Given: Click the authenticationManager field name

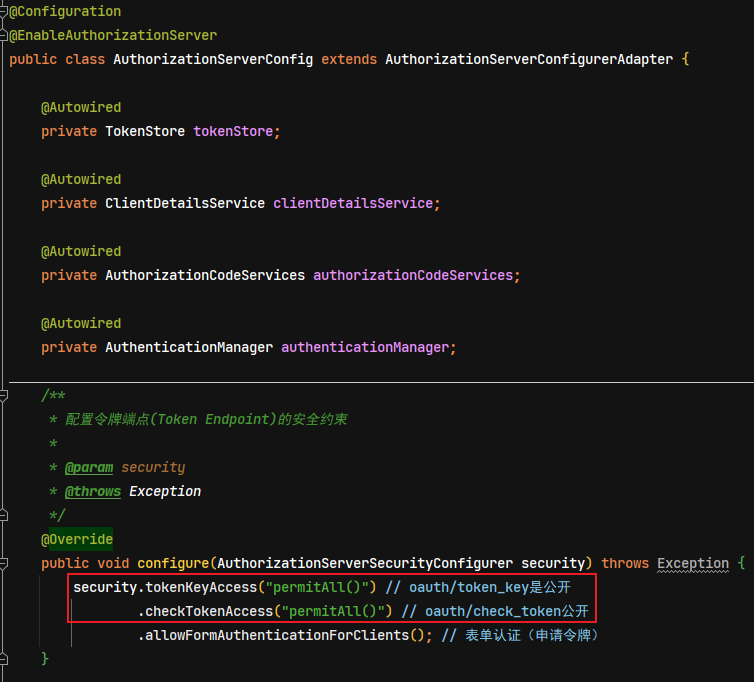Looking at the screenshot, I should pyautogui.click(x=365, y=347).
